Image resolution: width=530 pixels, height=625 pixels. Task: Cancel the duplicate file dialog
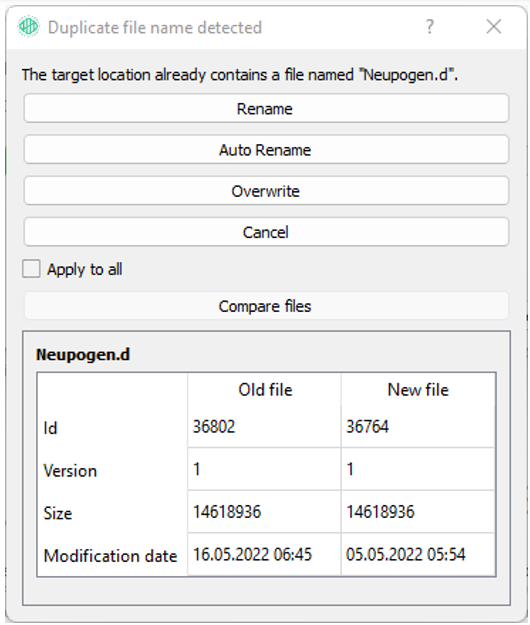(266, 232)
